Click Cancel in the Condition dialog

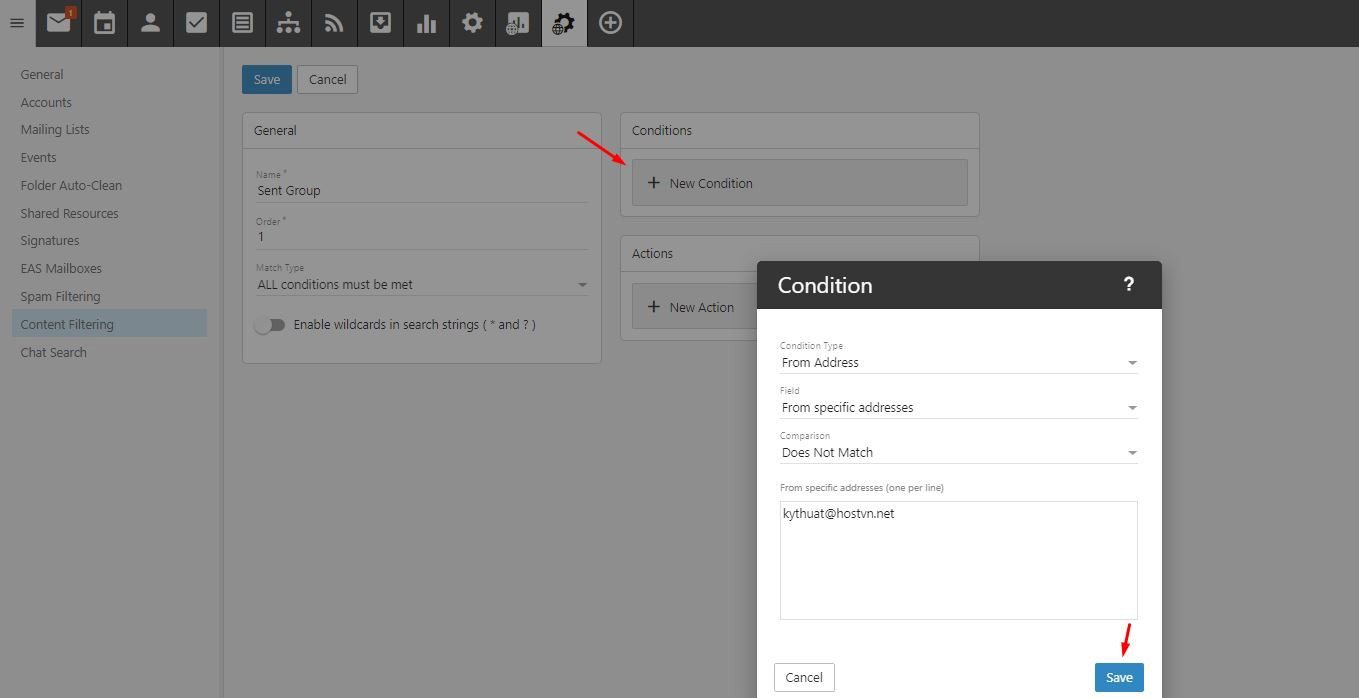click(x=804, y=677)
